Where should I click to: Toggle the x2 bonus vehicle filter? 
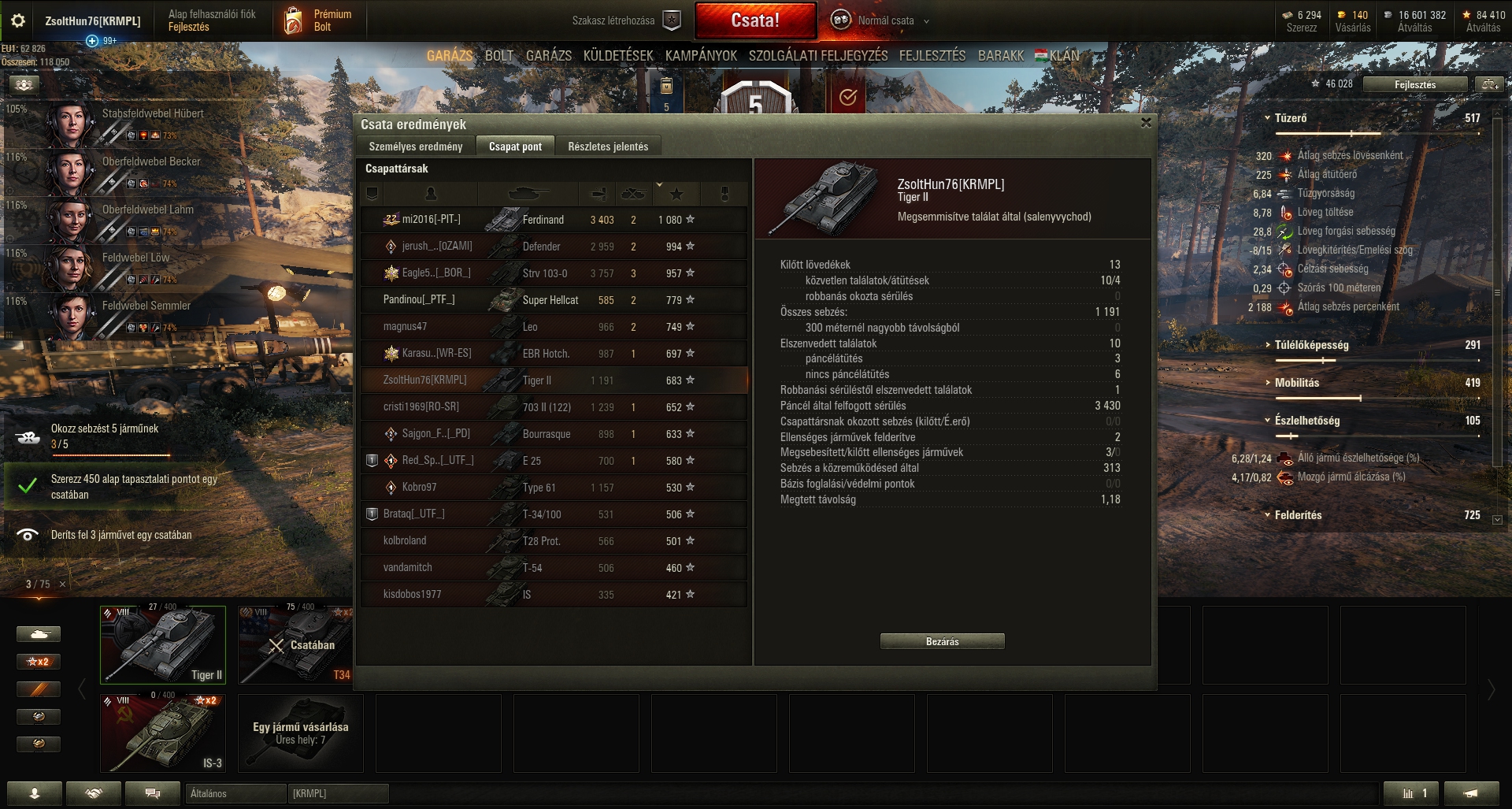[39, 662]
